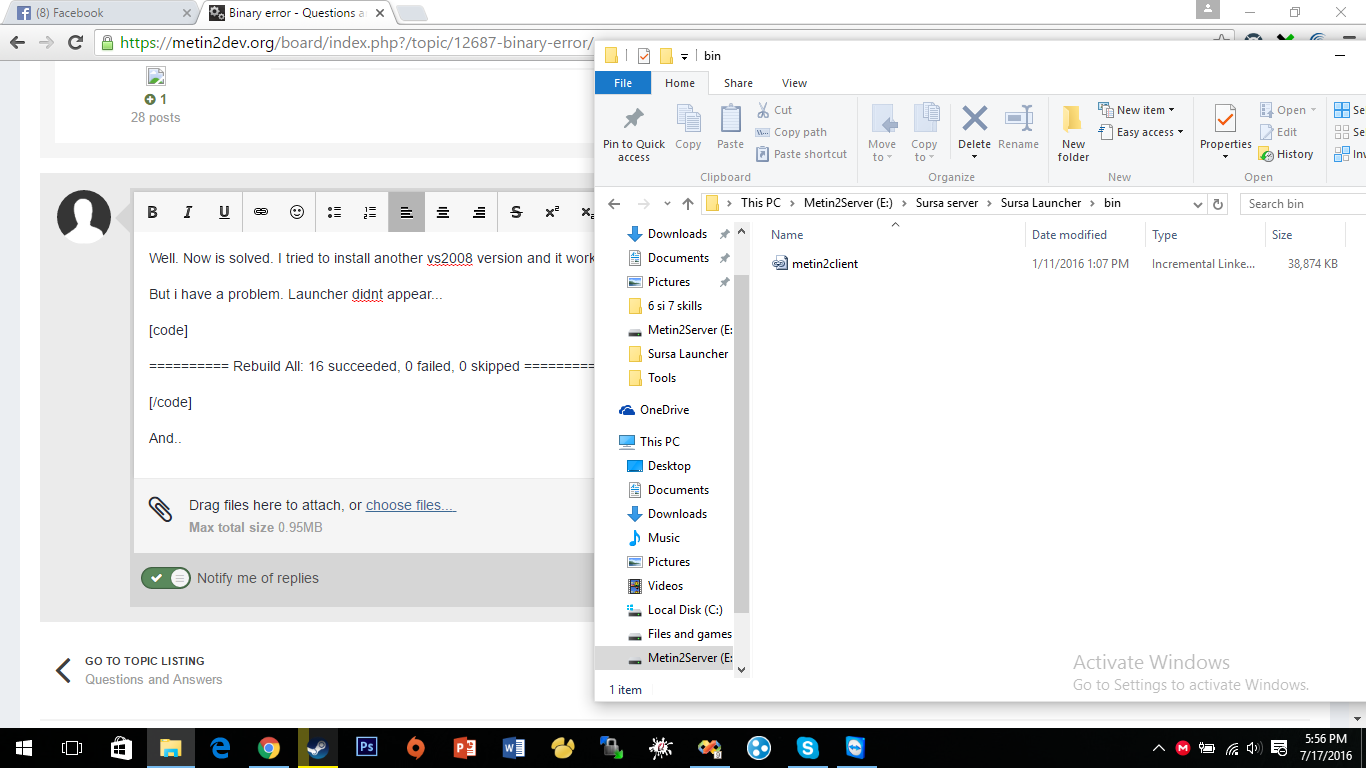Screen dimensions: 1366x768
Task: Apply underline formatting in editor
Action: pyautogui.click(x=224, y=212)
